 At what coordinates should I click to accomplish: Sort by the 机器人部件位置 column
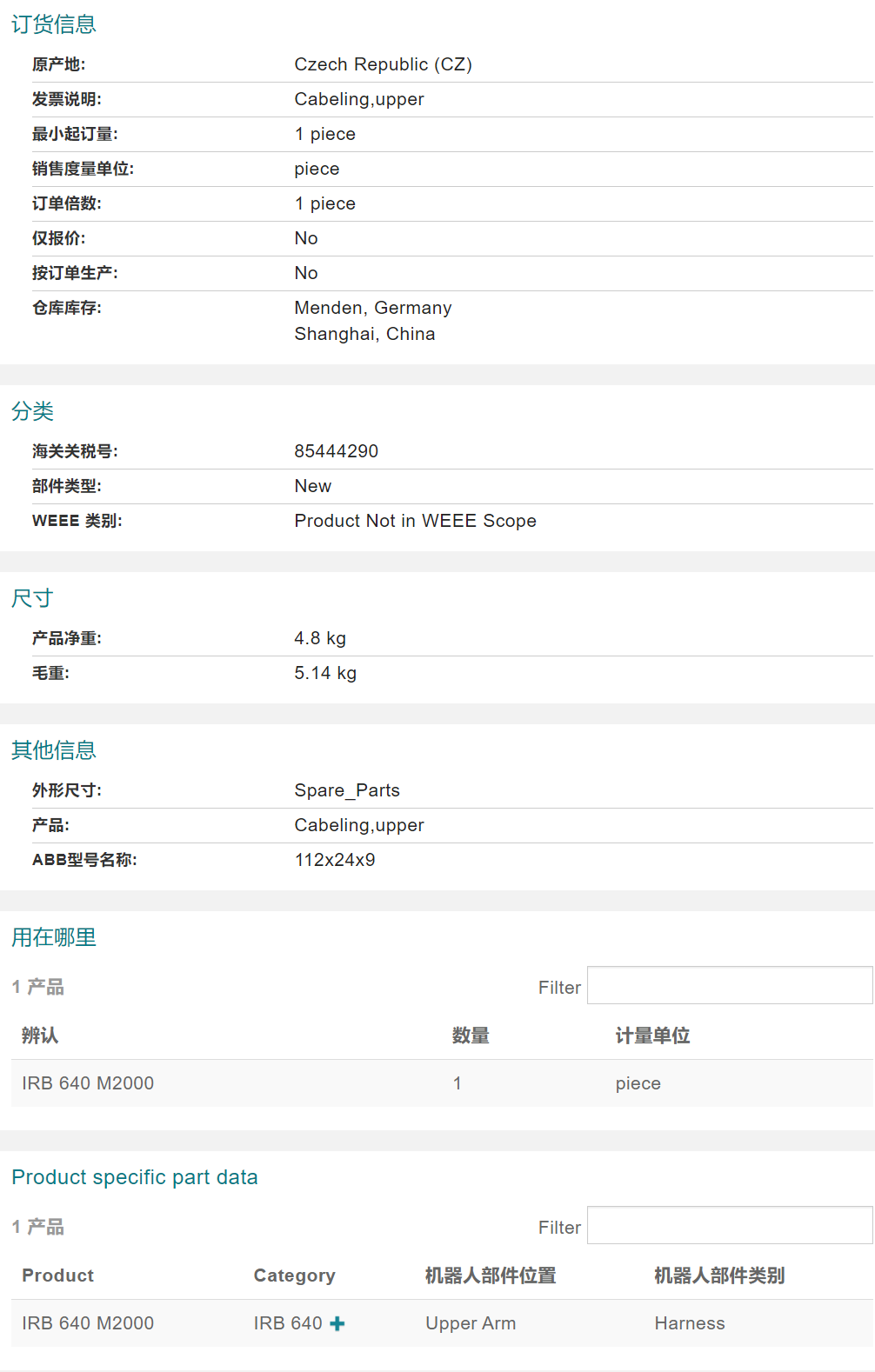(491, 1275)
